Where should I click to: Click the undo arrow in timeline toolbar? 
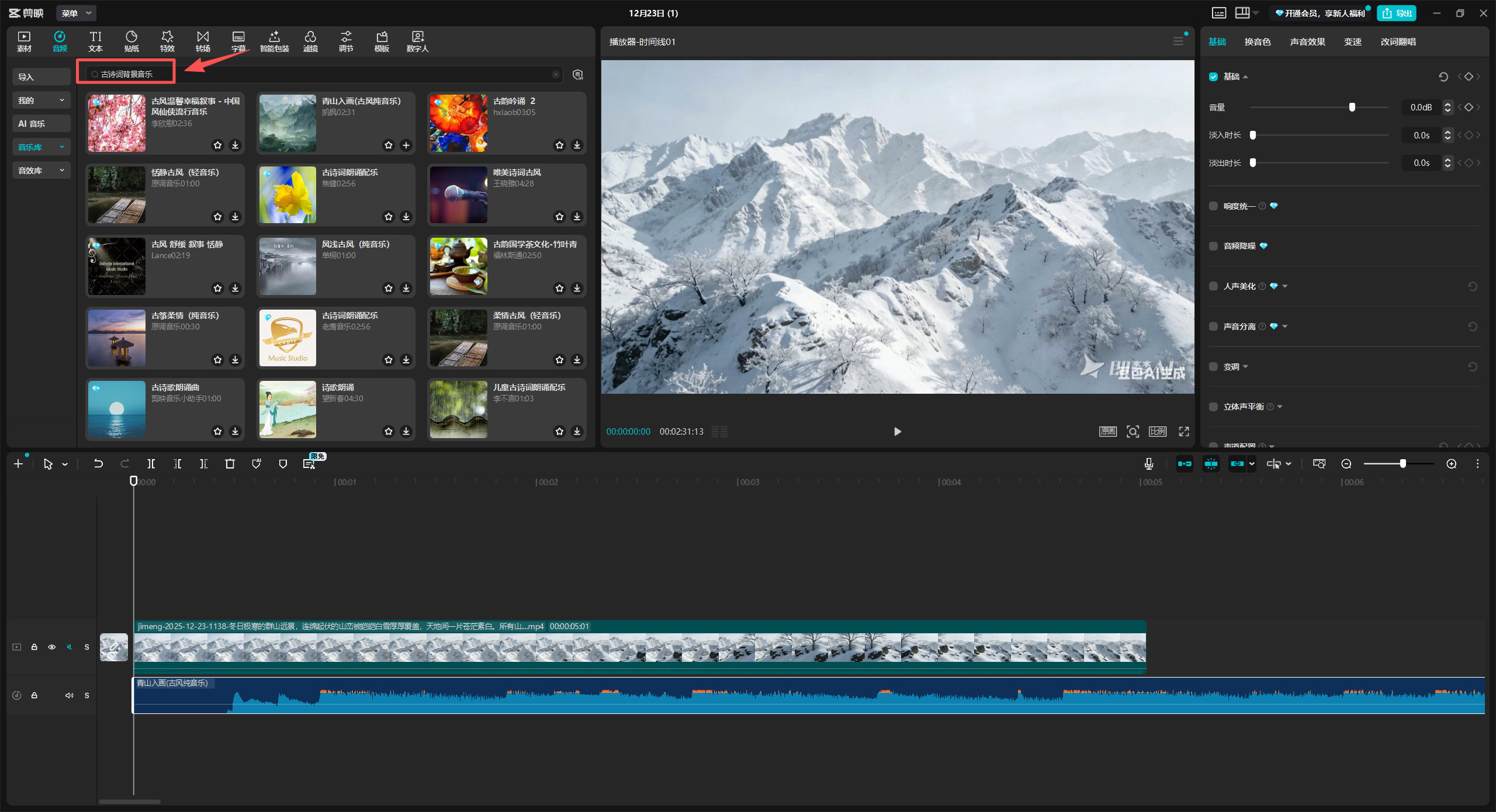(98, 464)
